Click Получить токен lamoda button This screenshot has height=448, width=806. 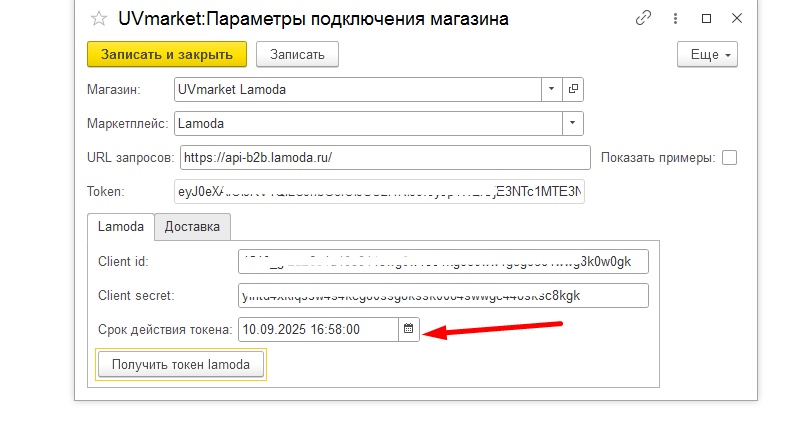coord(181,365)
